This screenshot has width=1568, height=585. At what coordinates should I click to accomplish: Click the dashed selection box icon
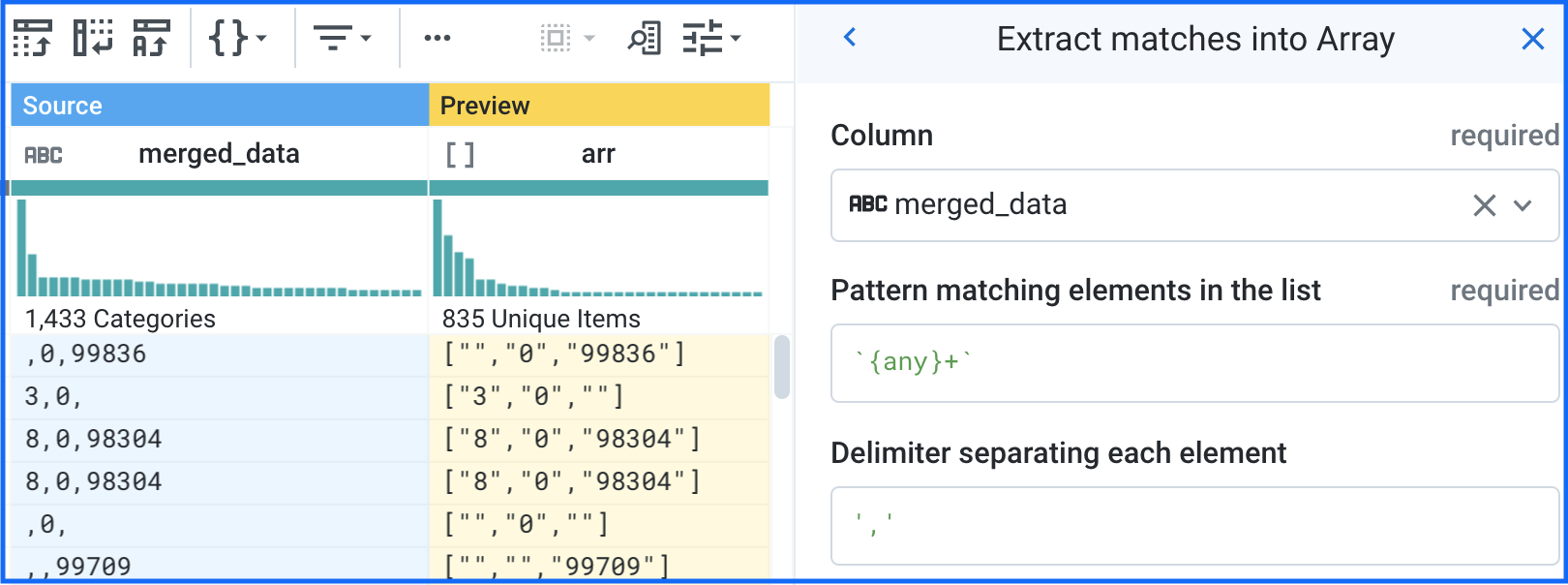(566, 39)
